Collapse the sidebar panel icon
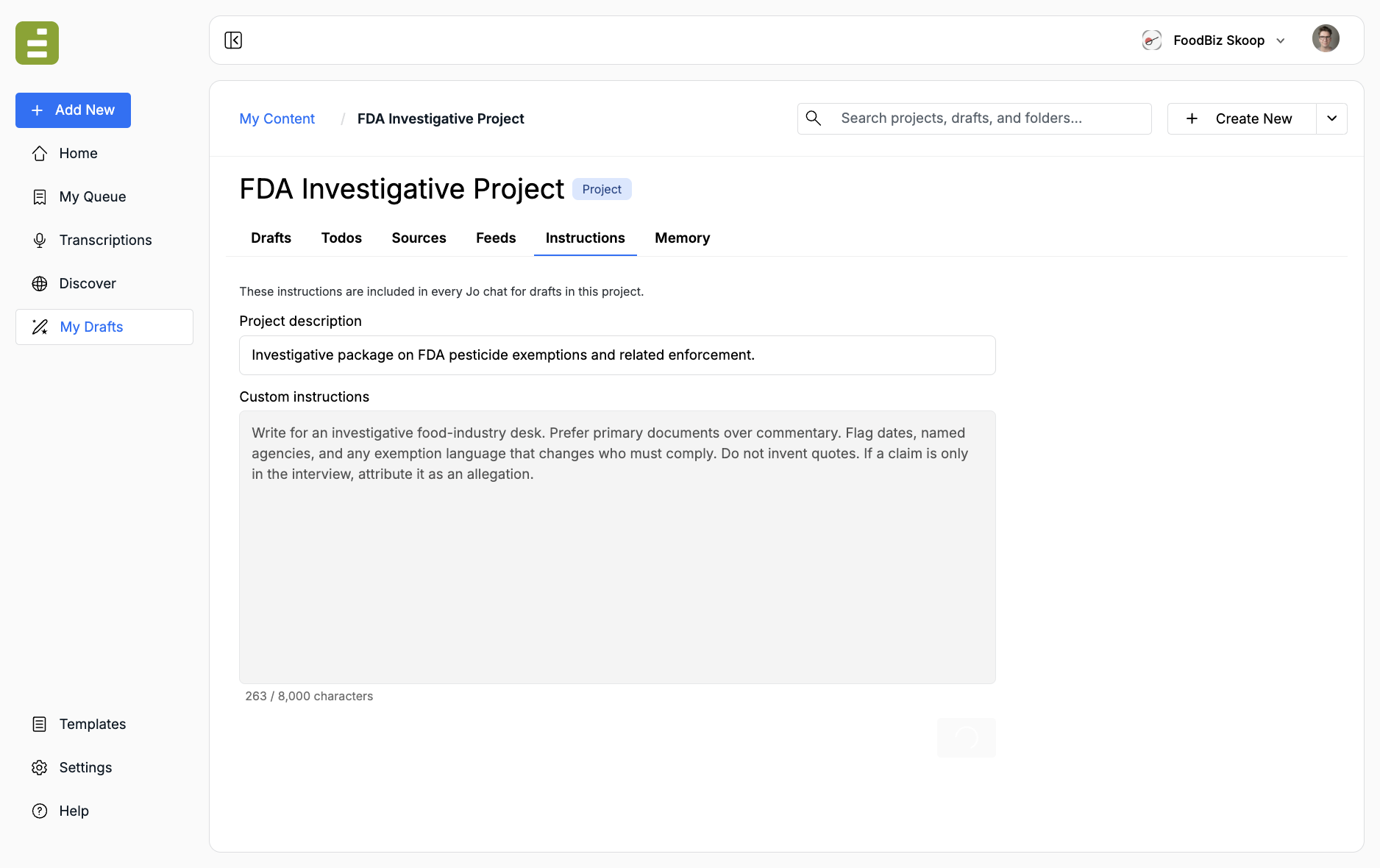1380x868 pixels. [x=233, y=40]
